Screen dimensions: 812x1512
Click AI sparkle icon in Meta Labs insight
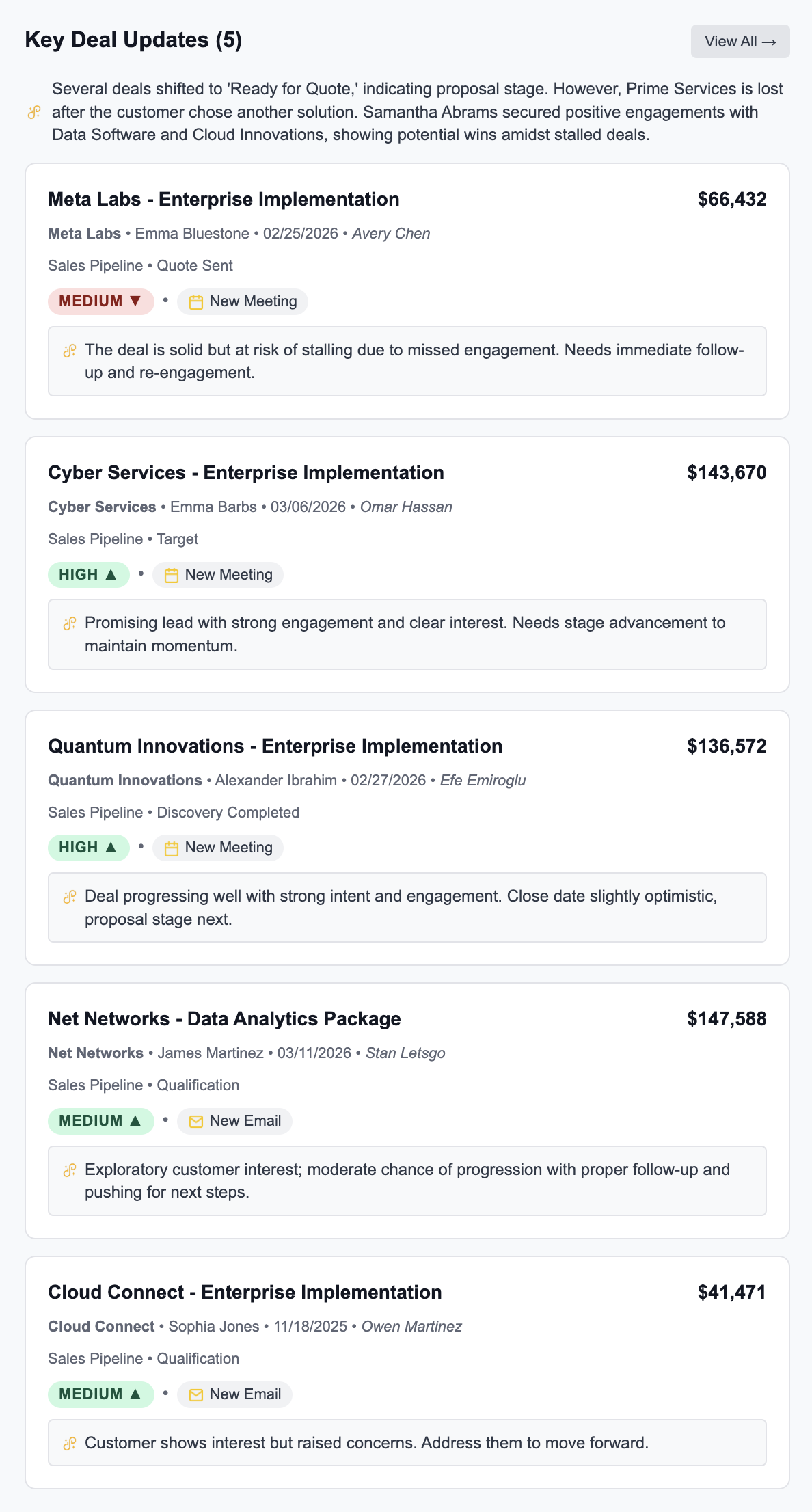[70, 351]
